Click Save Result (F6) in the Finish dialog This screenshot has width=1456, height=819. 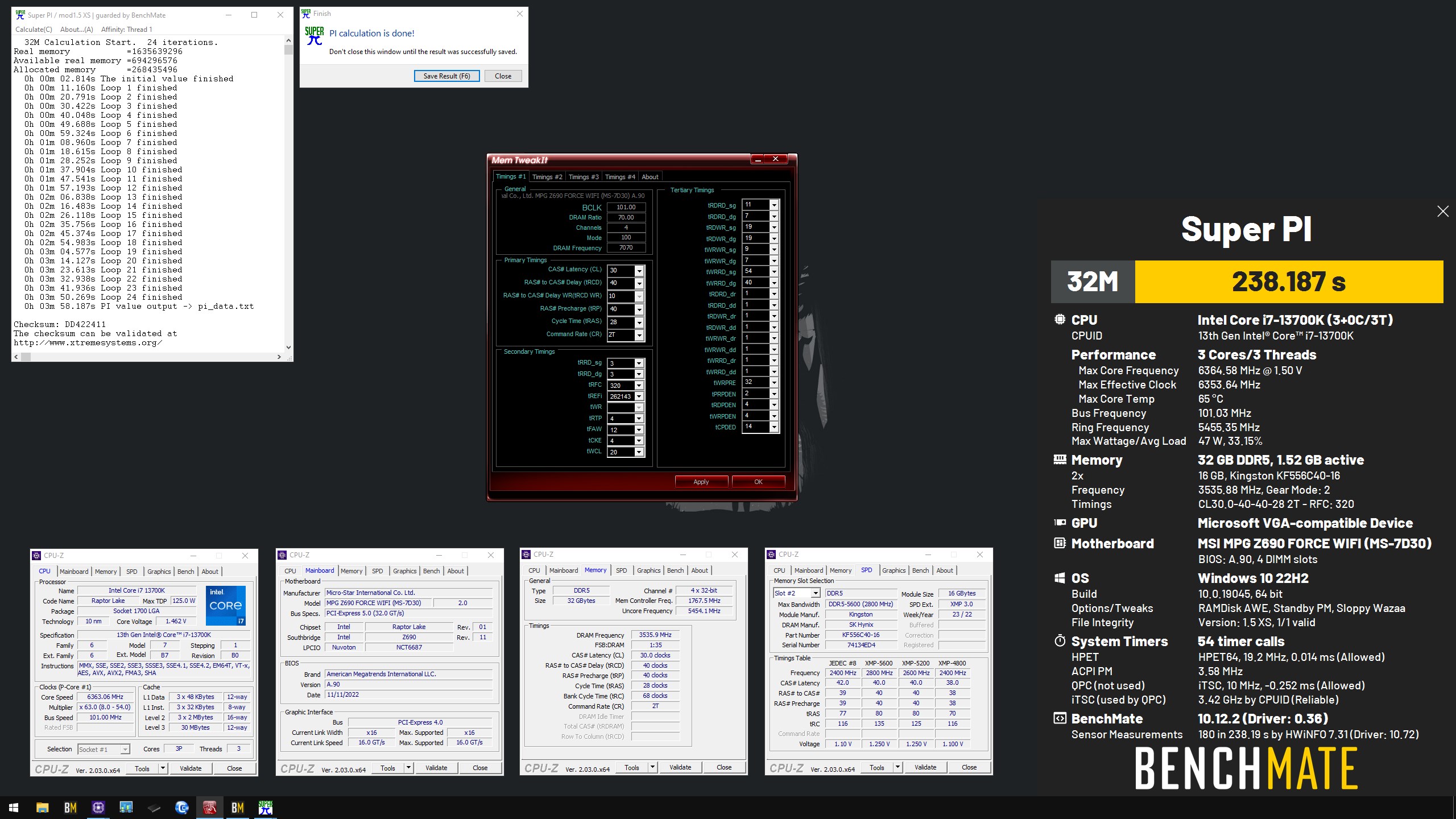446,76
